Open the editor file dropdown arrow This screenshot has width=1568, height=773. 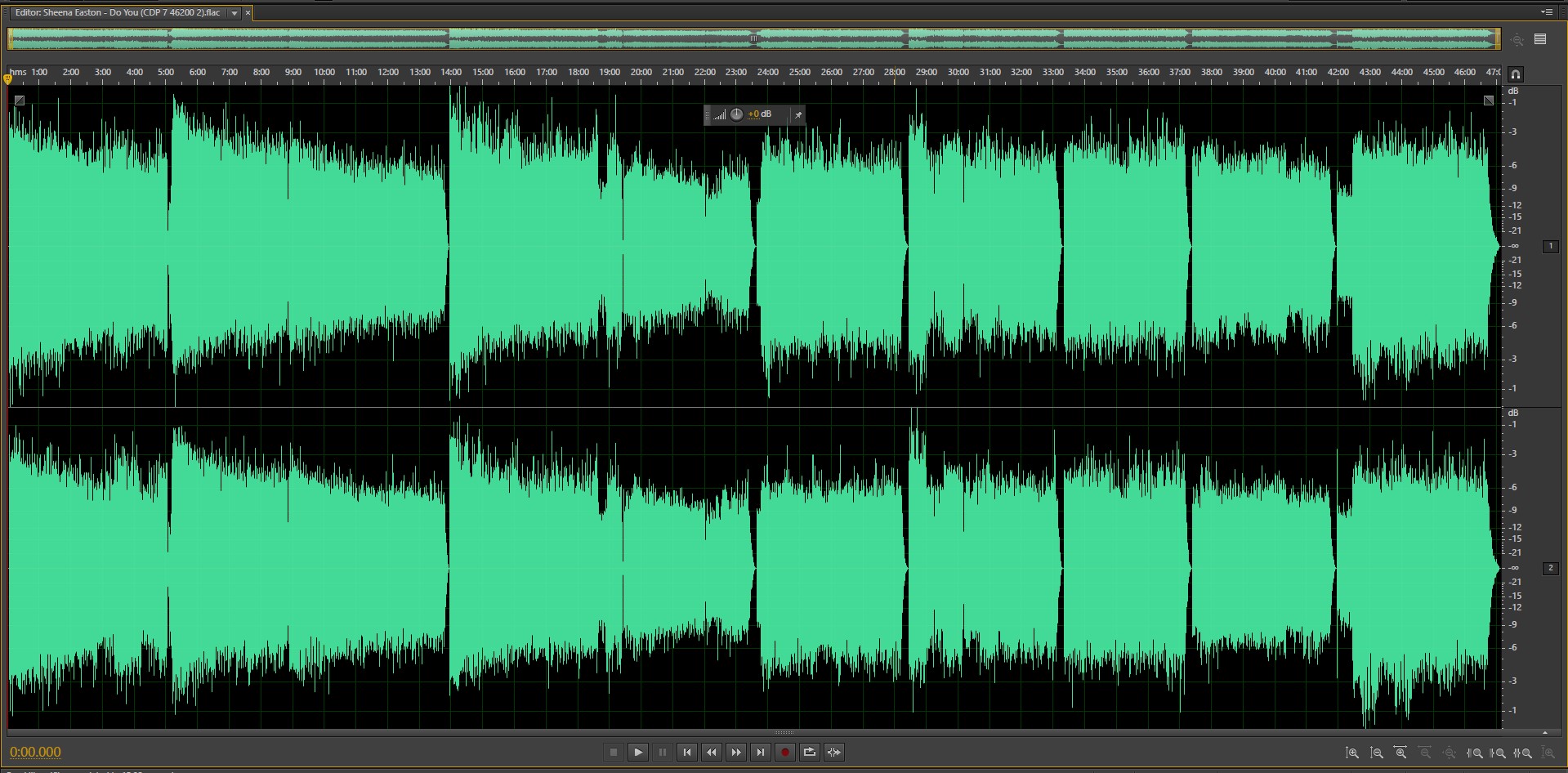235,13
